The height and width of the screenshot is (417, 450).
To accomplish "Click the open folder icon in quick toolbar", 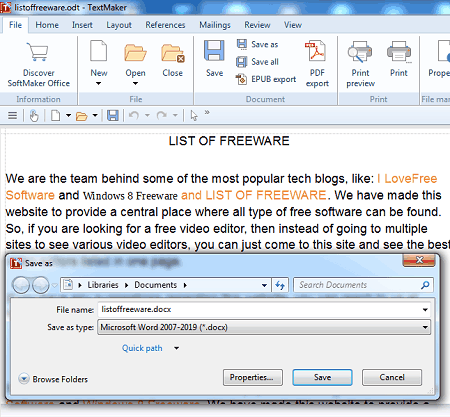I will [x=81, y=116].
